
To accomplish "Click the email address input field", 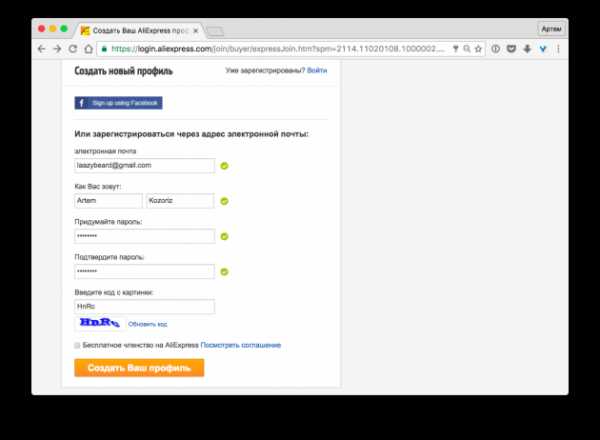I will (145, 166).
